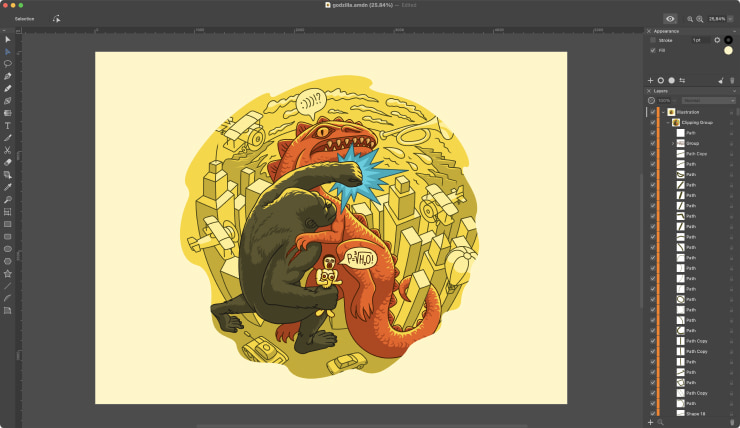The image size is (740, 428).
Task: Click the 25.84% zoom value field
Action: coord(717,19)
